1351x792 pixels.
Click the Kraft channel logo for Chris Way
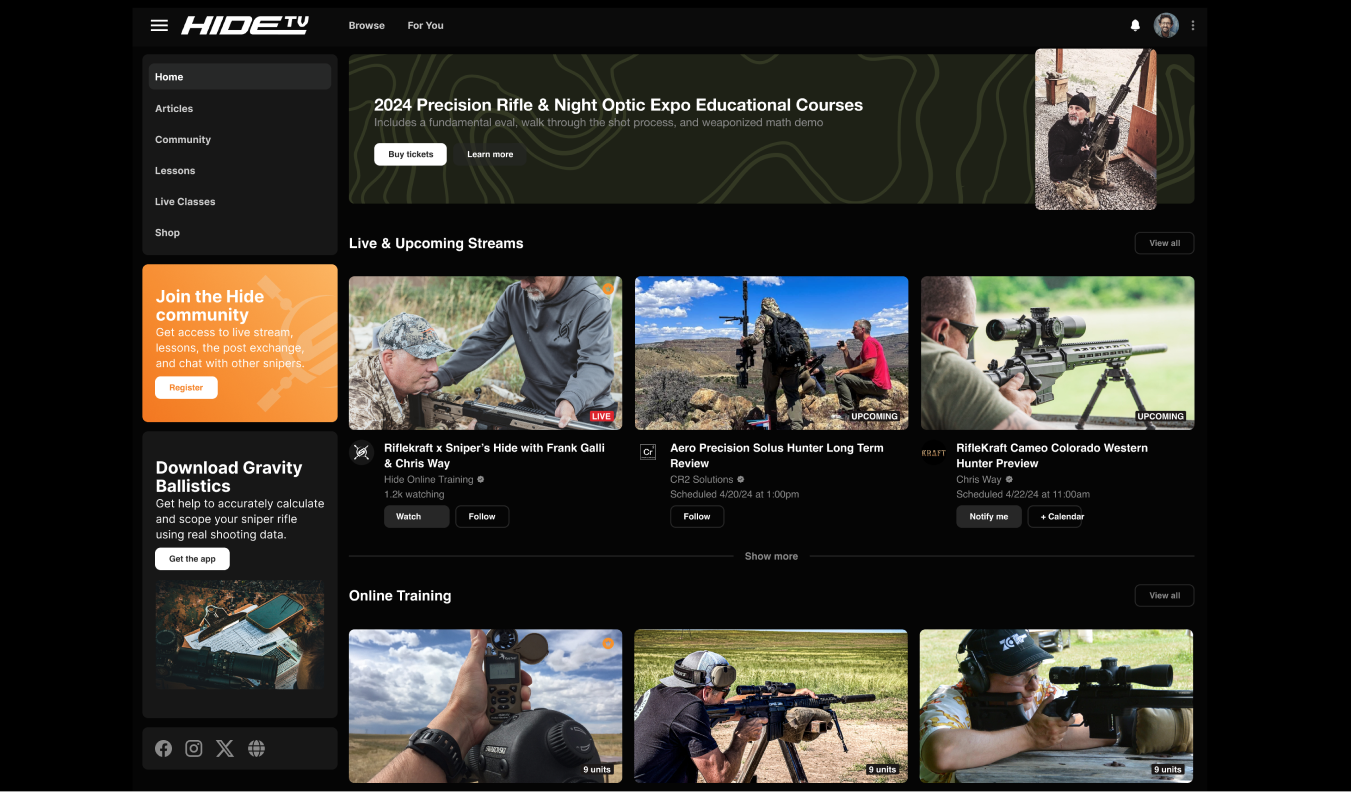coord(933,452)
